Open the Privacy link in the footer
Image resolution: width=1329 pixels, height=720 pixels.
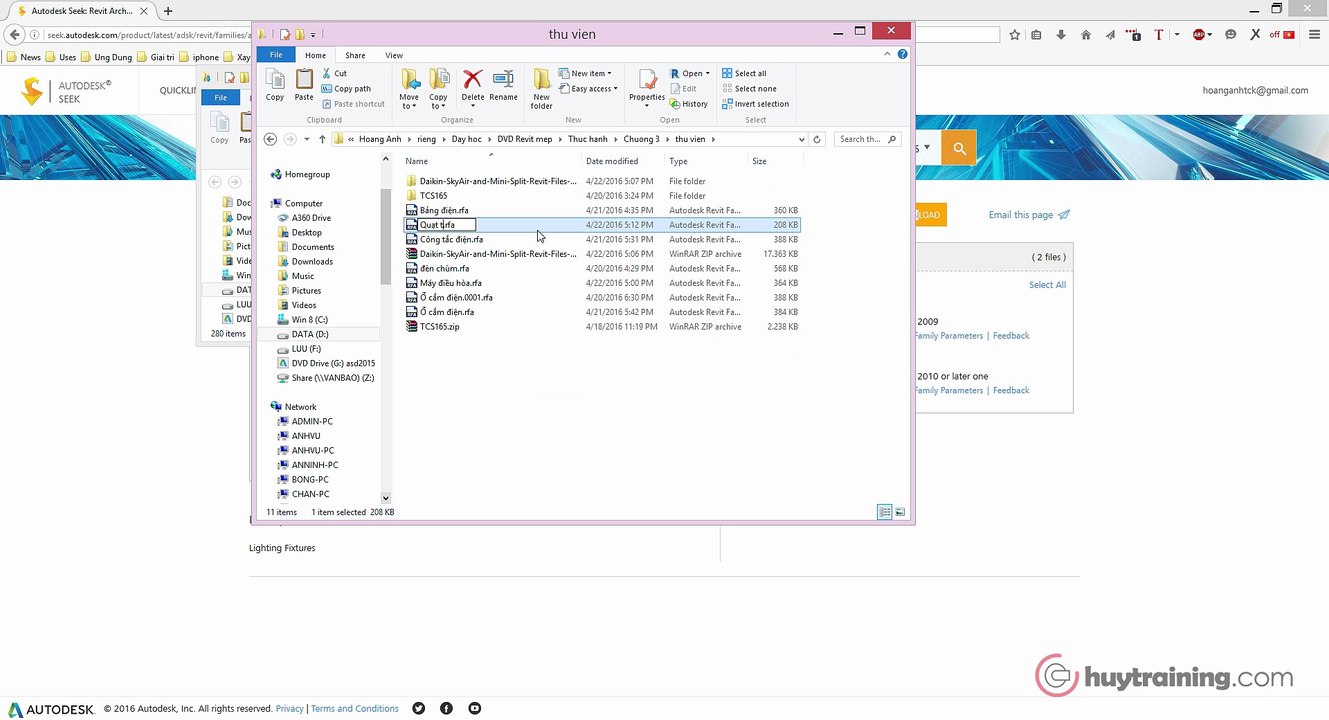[x=289, y=709]
